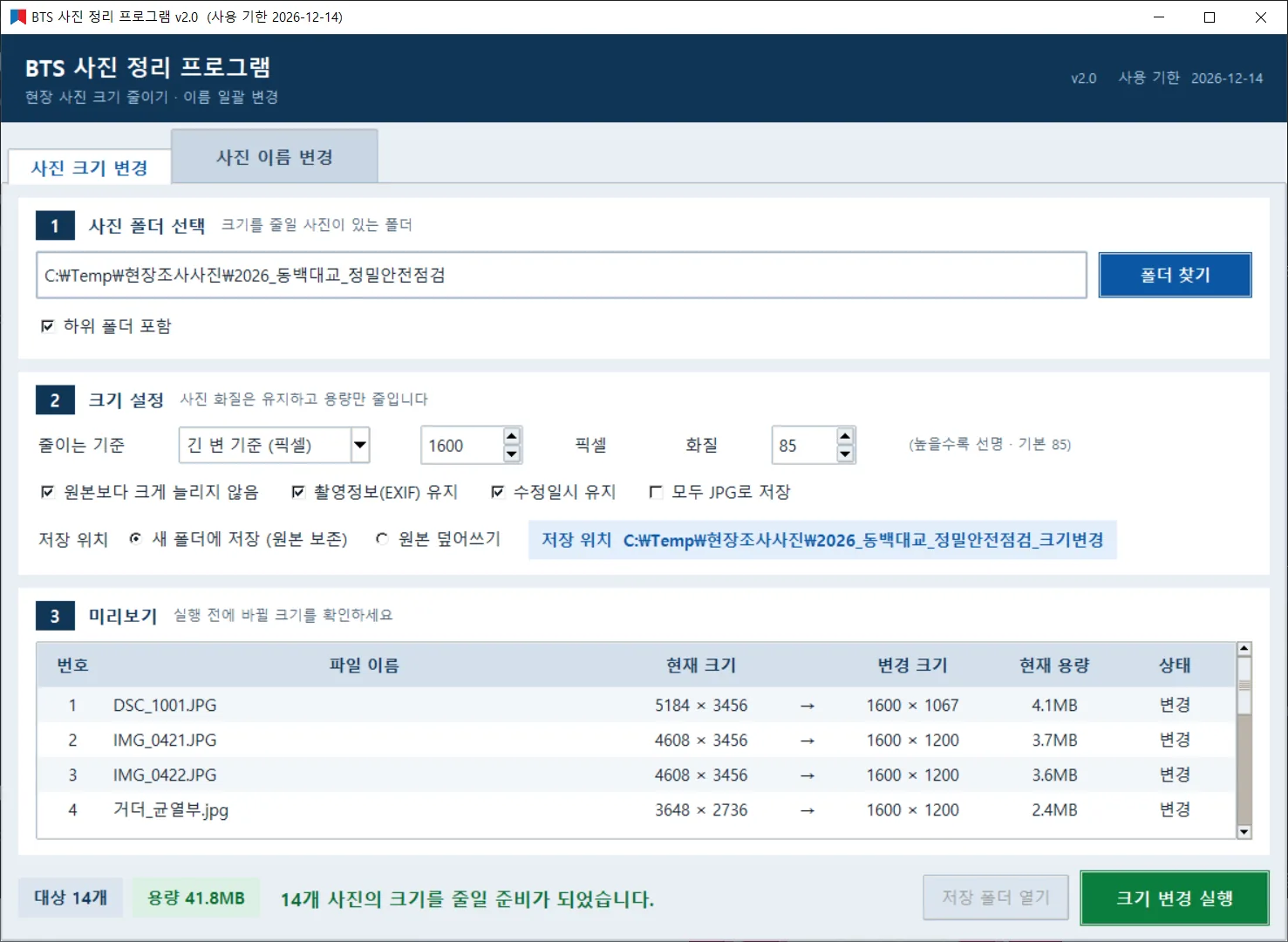Increase 화질 value with up arrow
Screen dimensions: 1288x942
[x=844, y=436]
